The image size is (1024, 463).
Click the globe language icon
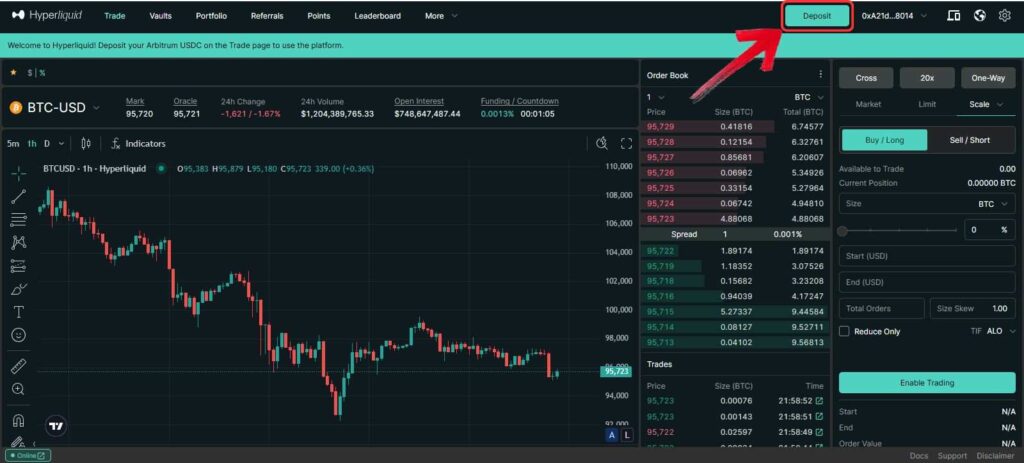point(979,16)
